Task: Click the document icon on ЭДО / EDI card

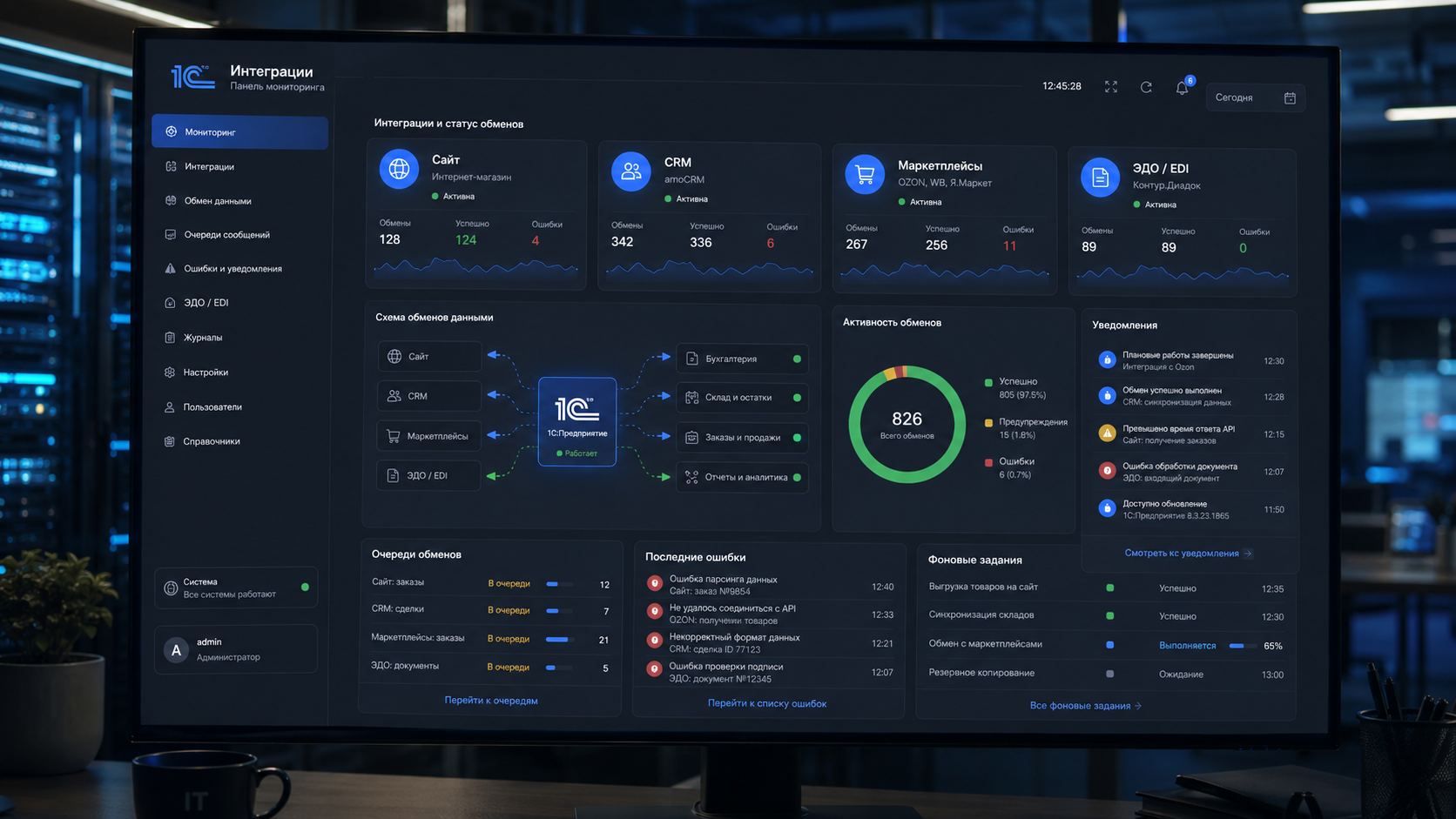Action: (1100, 178)
